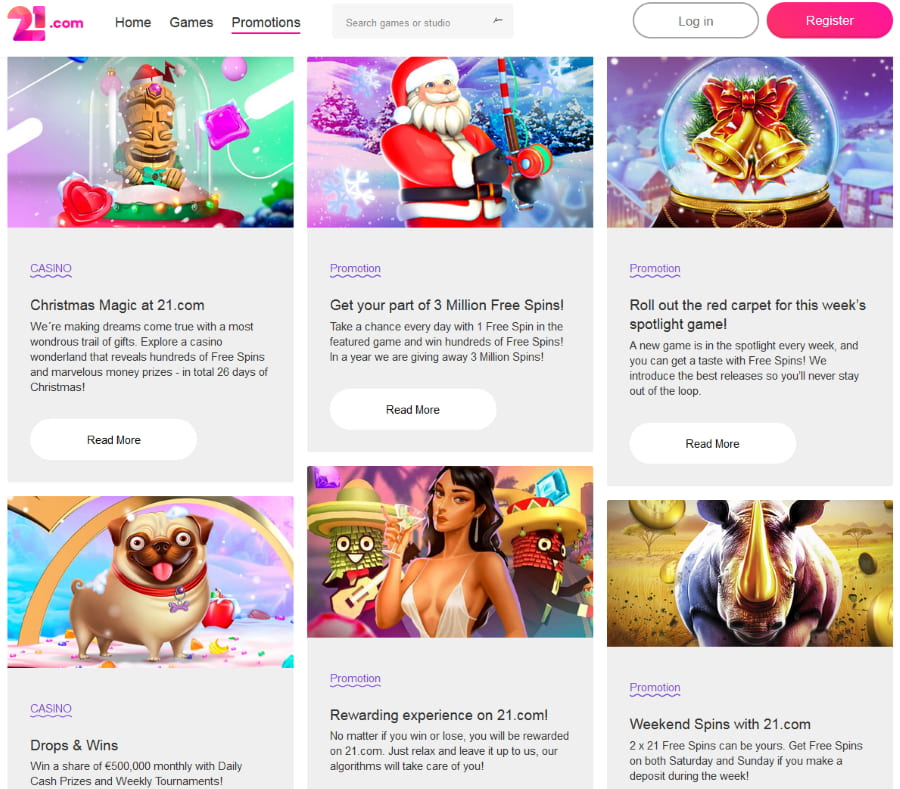Click Promotion label above Free Spins heading
This screenshot has height=789, width=900.
pyautogui.click(x=355, y=269)
